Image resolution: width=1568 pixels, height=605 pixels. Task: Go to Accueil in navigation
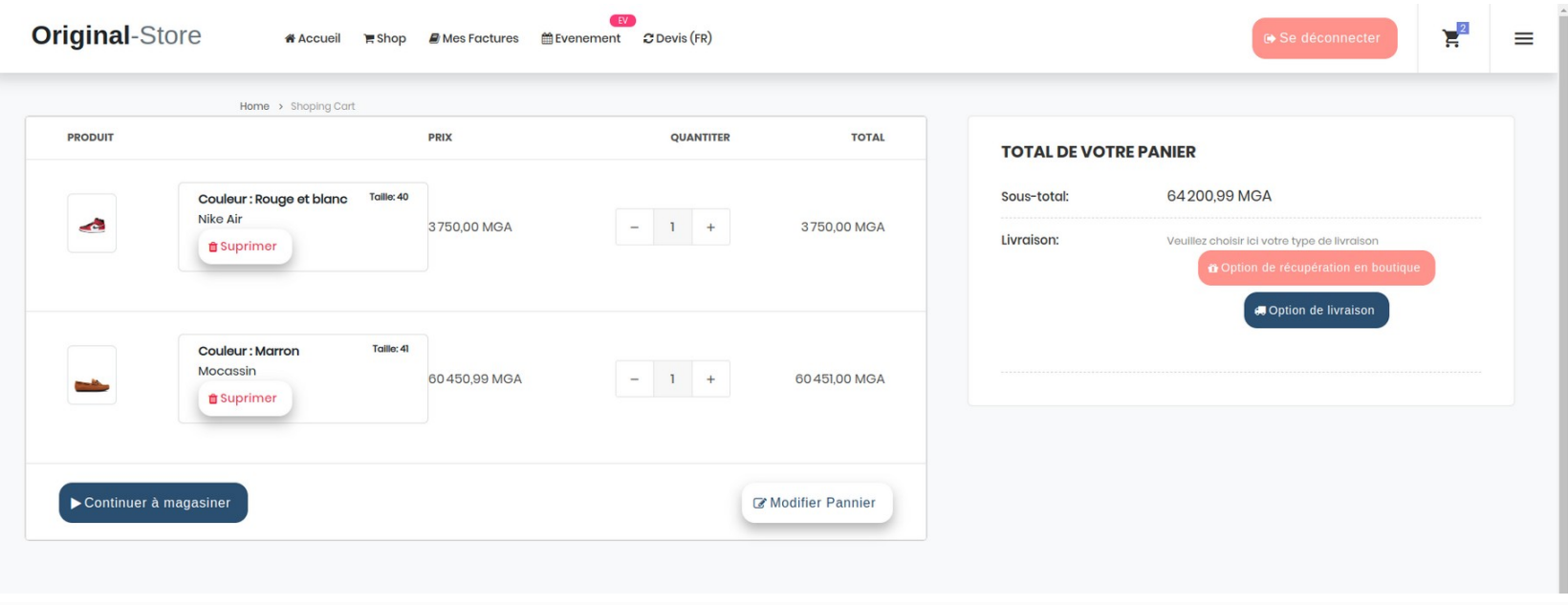tap(313, 38)
